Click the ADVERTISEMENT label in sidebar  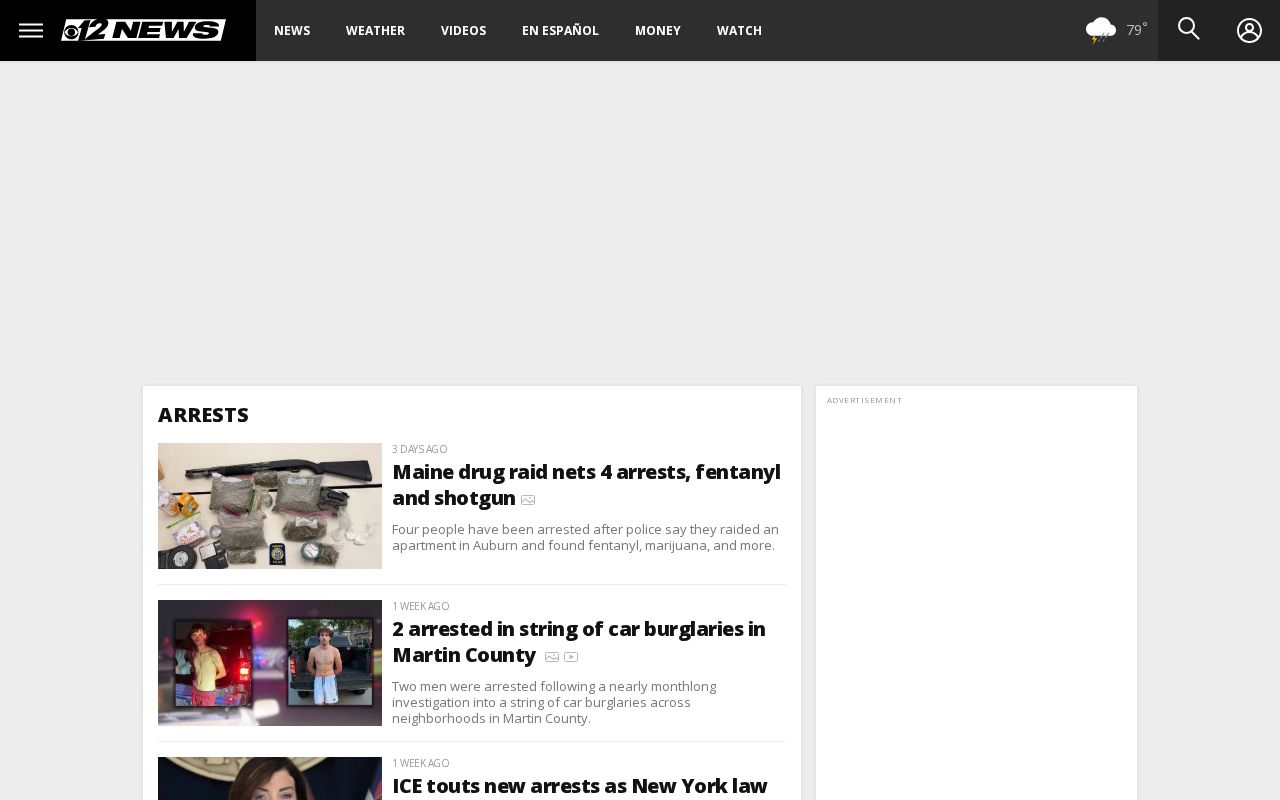point(864,400)
